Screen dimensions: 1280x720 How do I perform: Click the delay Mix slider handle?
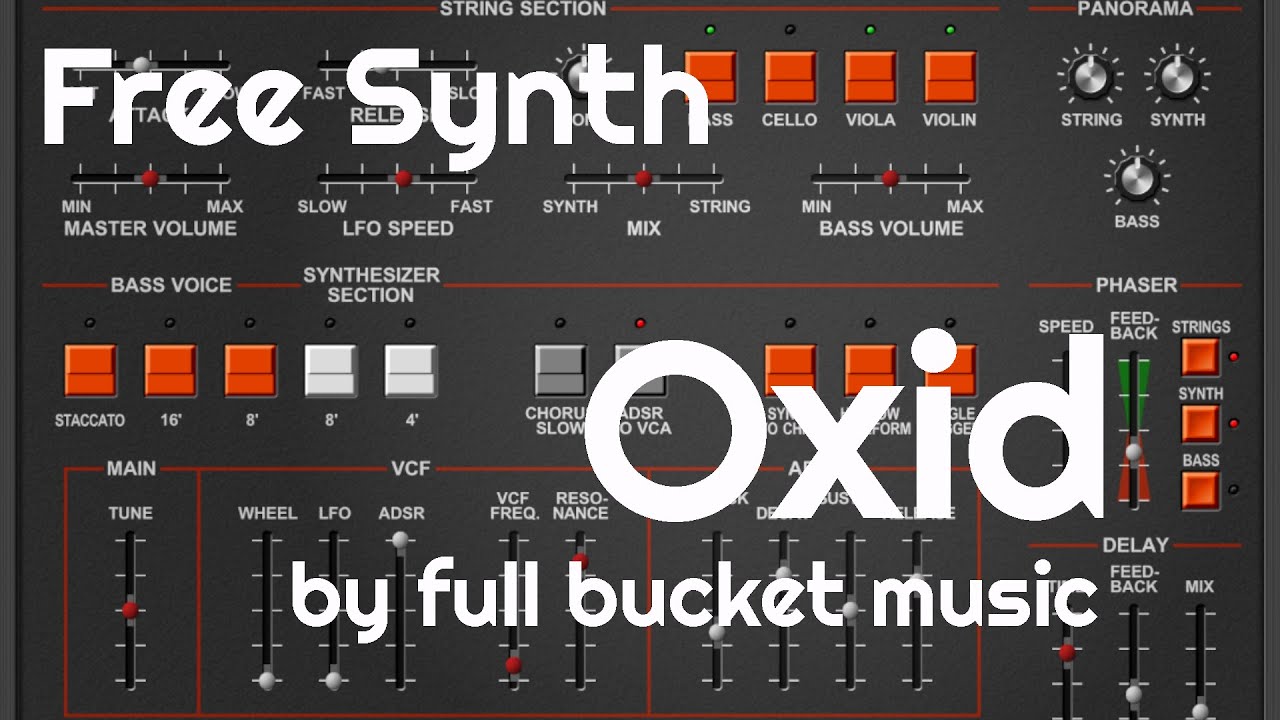coord(1199,712)
